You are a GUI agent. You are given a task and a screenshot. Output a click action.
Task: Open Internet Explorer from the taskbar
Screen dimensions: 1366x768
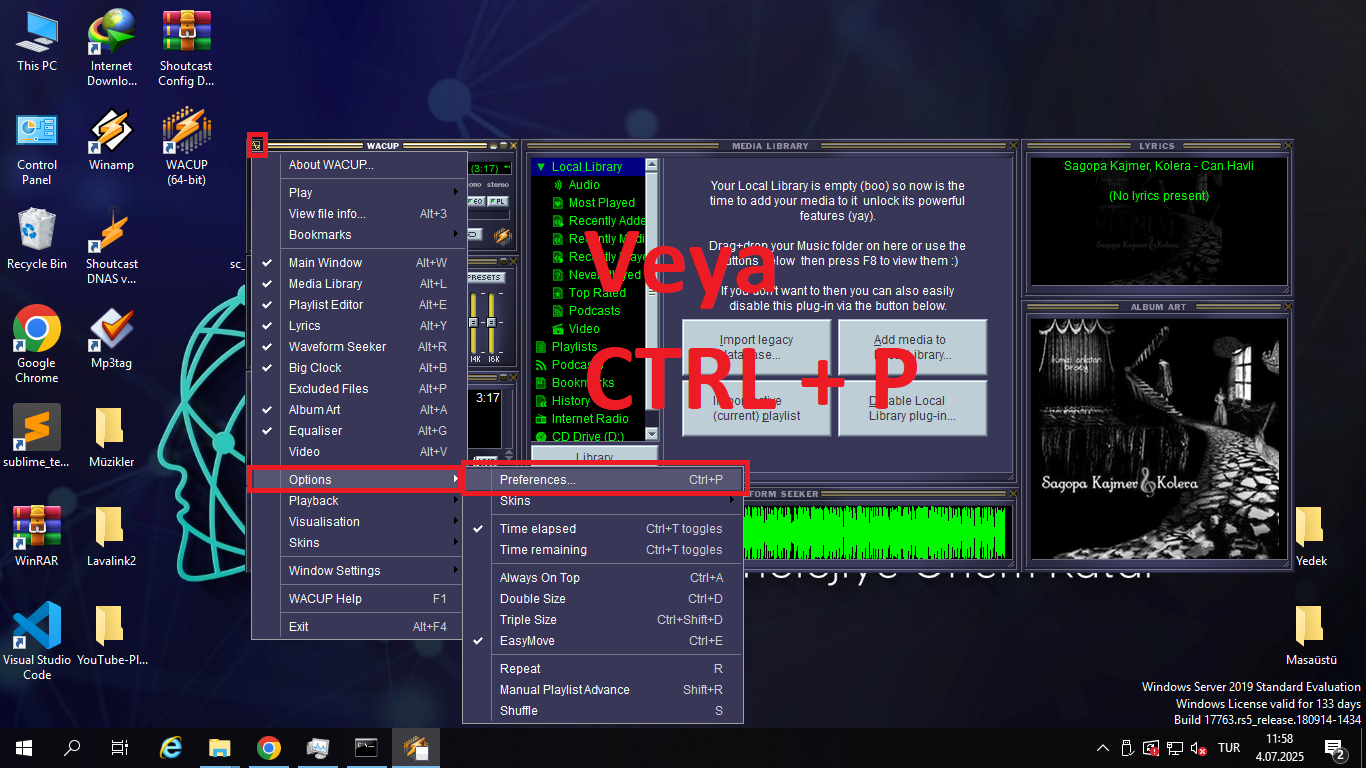(171, 747)
